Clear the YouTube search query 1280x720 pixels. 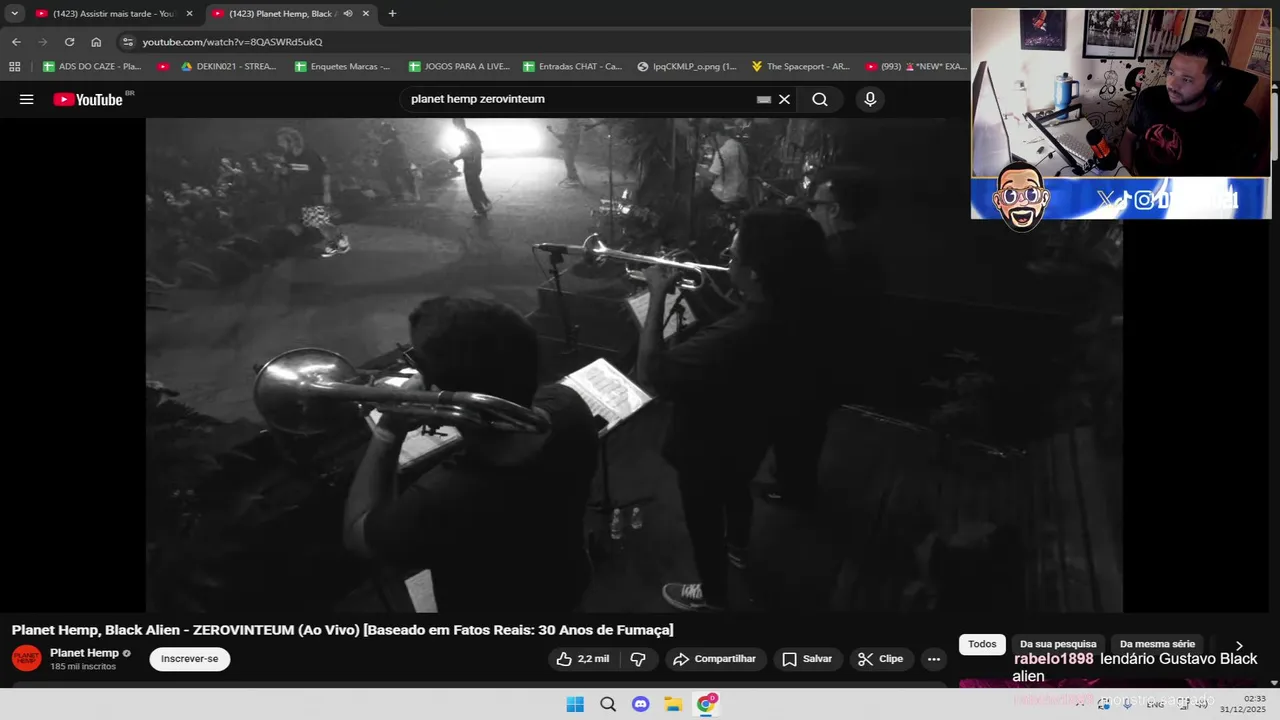[785, 99]
